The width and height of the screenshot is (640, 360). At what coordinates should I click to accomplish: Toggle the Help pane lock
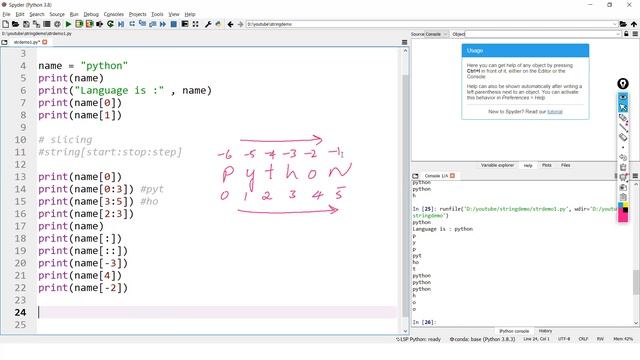[x=626, y=34]
